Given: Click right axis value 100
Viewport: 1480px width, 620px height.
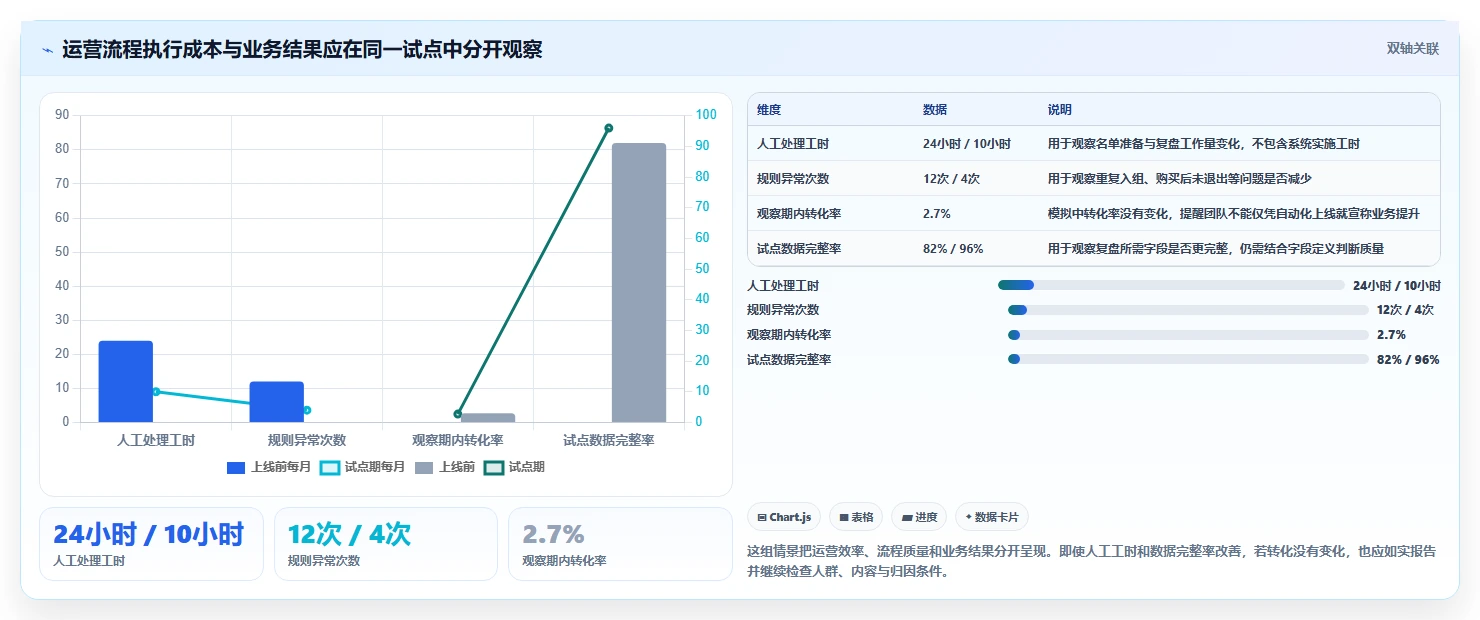Looking at the screenshot, I should coord(707,115).
